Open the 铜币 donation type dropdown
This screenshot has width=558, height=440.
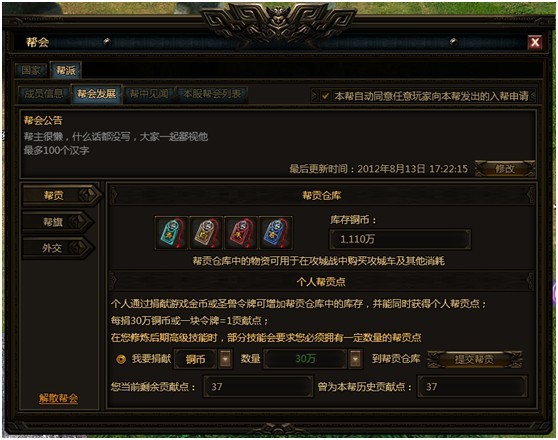(x=226, y=359)
